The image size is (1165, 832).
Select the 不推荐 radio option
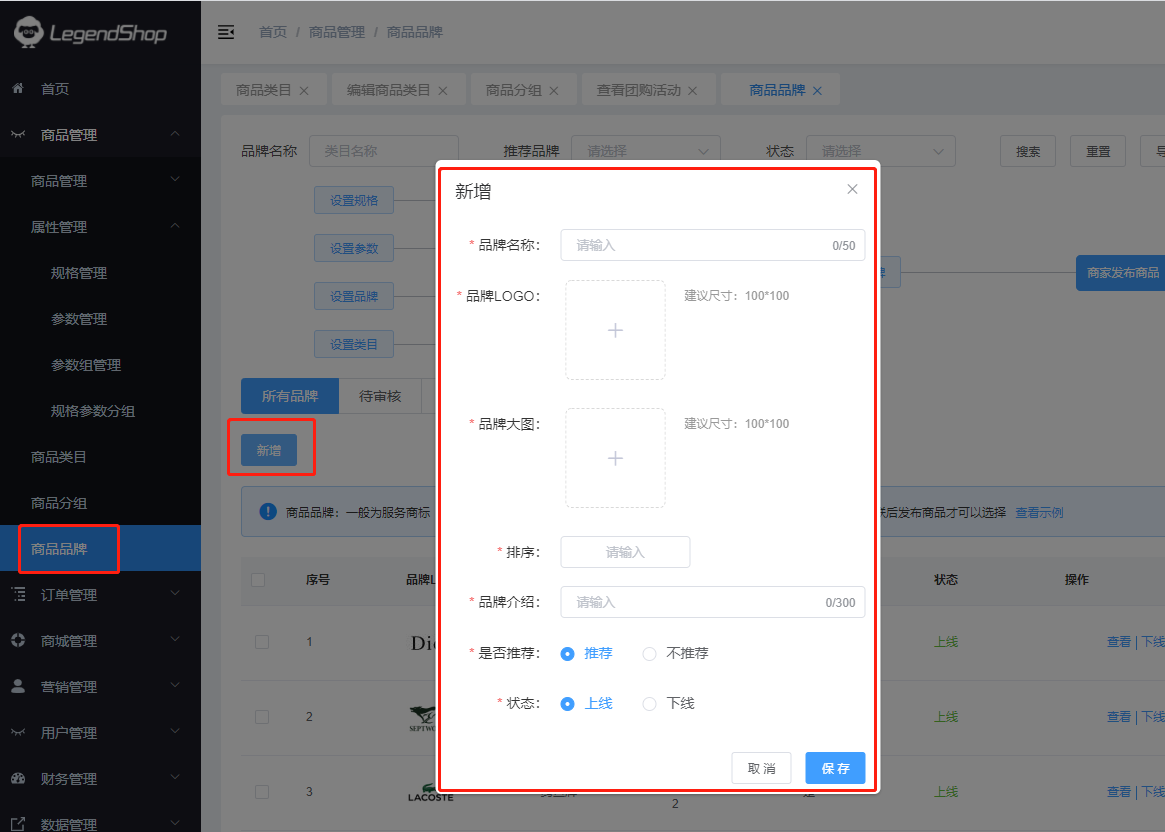point(649,654)
